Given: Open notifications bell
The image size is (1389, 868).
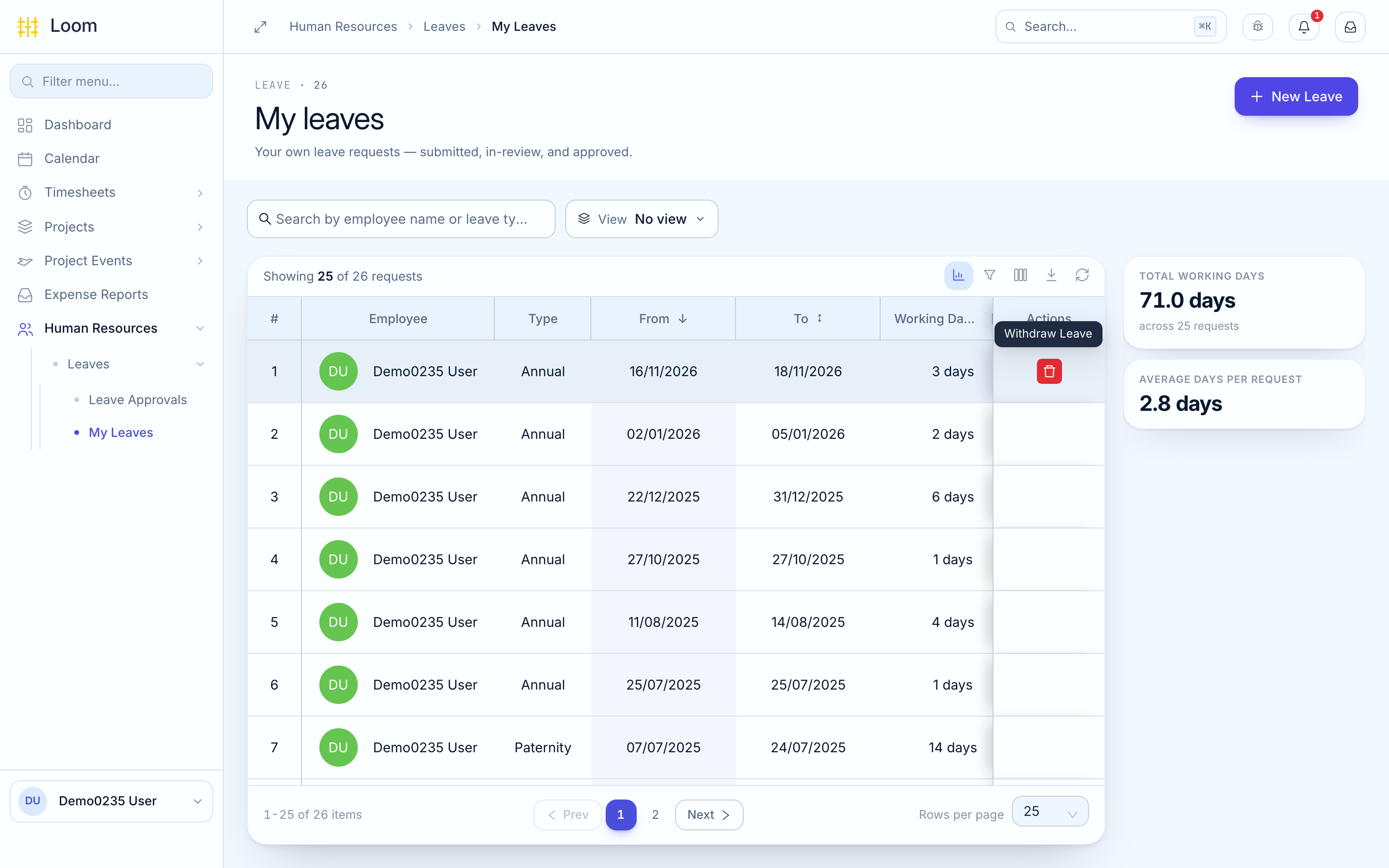Looking at the screenshot, I should click(1304, 27).
